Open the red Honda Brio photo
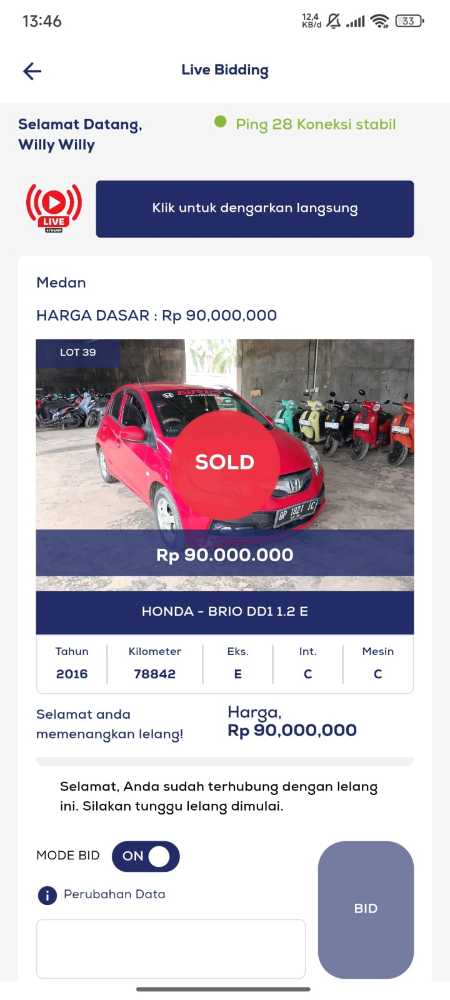 pyautogui.click(x=225, y=464)
